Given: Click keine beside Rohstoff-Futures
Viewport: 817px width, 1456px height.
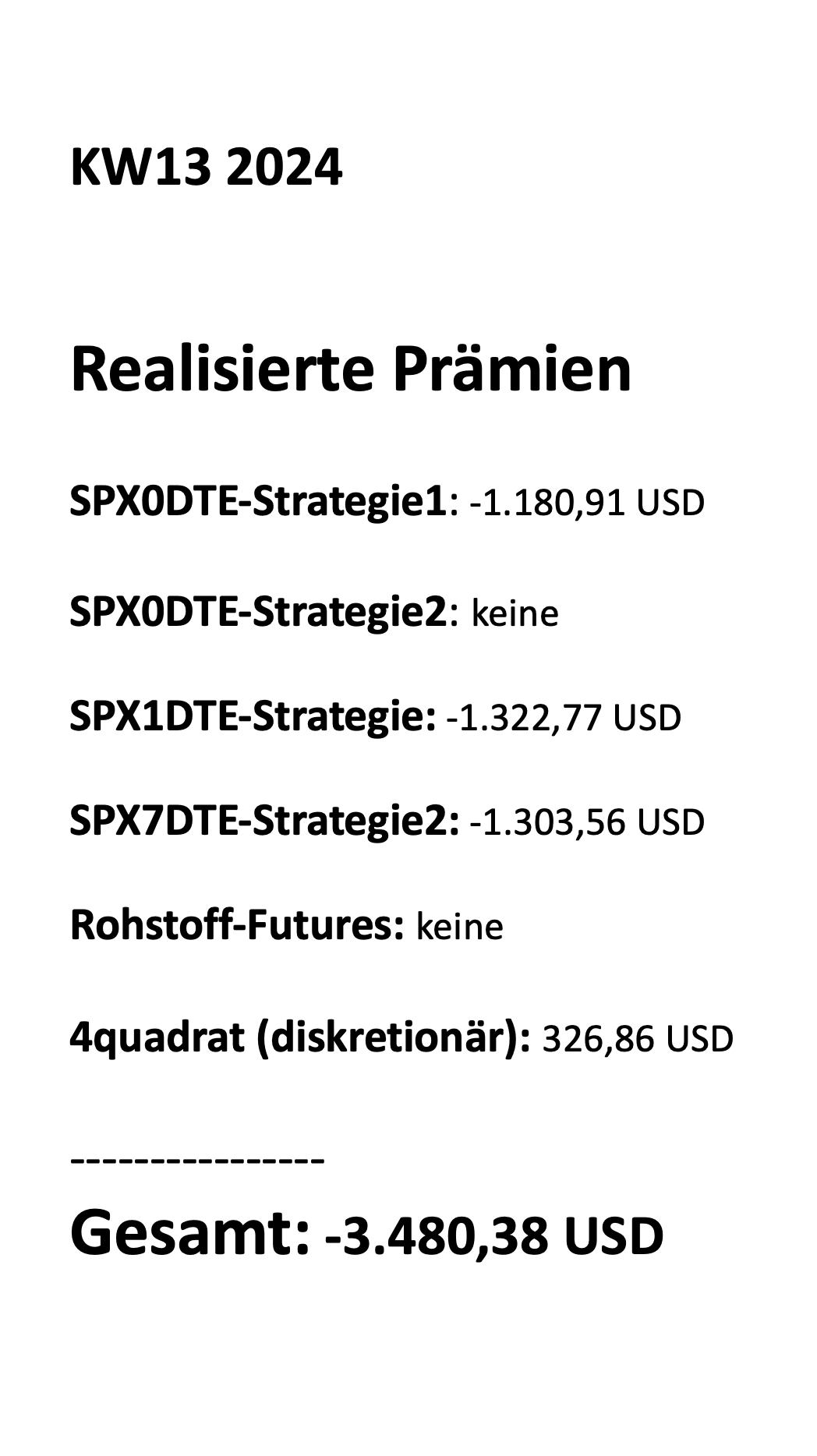Looking at the screenshot, I should [460, 928].
